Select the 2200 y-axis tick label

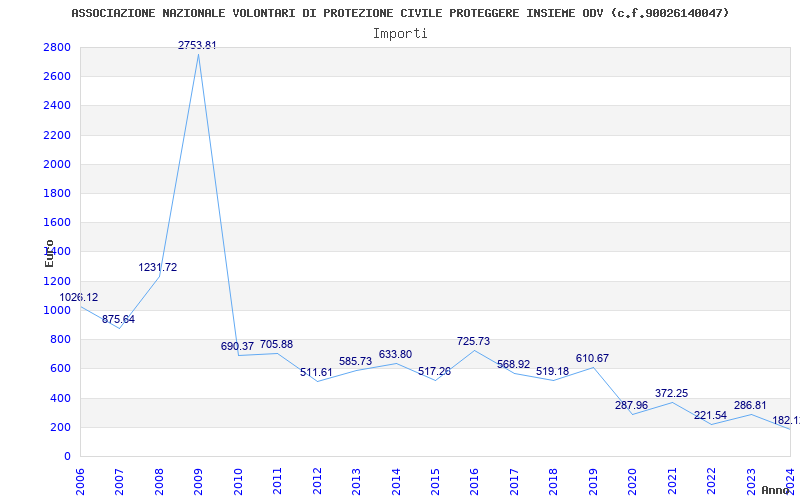pyautogui.click(x=57, y=135)
